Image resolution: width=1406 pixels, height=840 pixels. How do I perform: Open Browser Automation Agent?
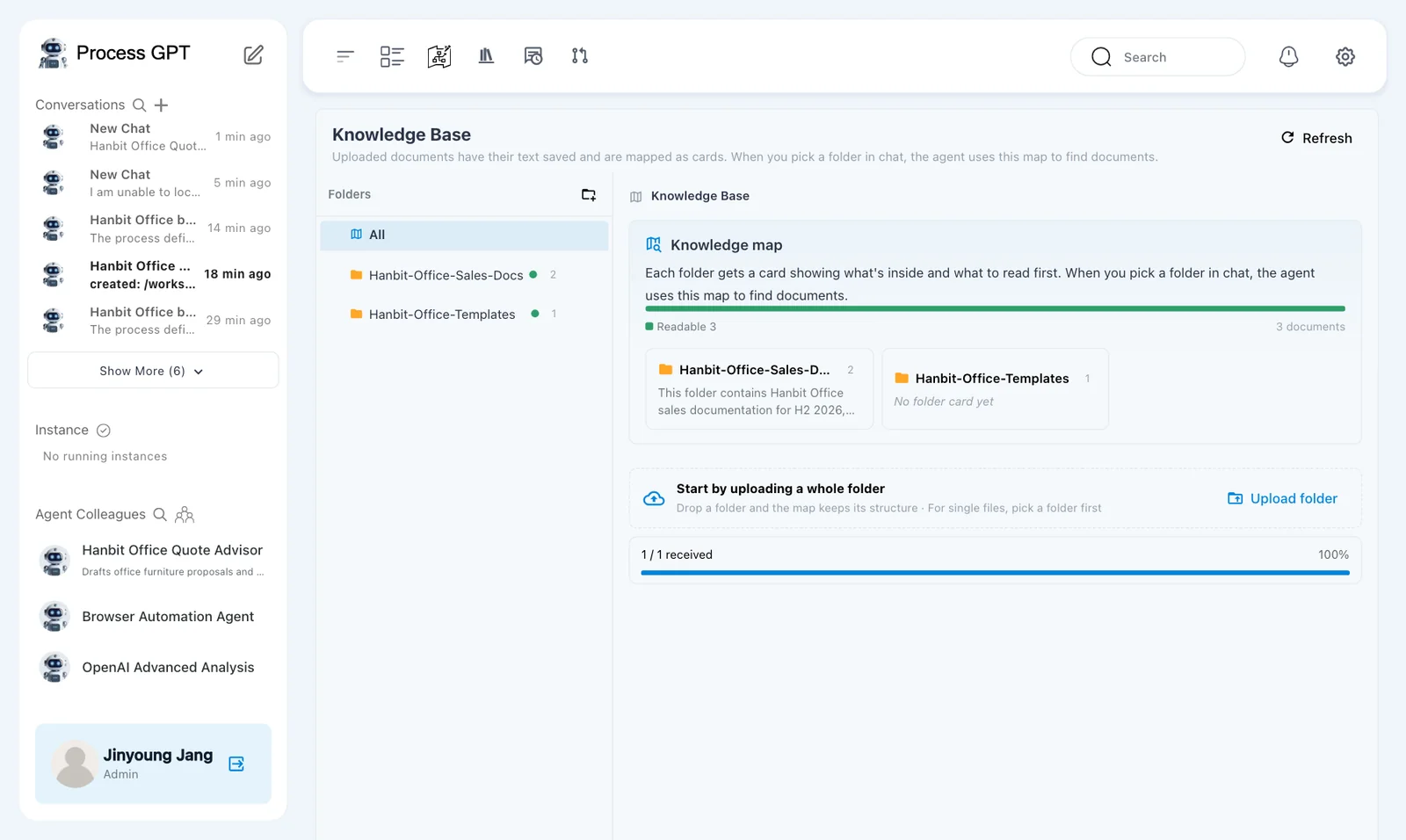pos(153,617)
